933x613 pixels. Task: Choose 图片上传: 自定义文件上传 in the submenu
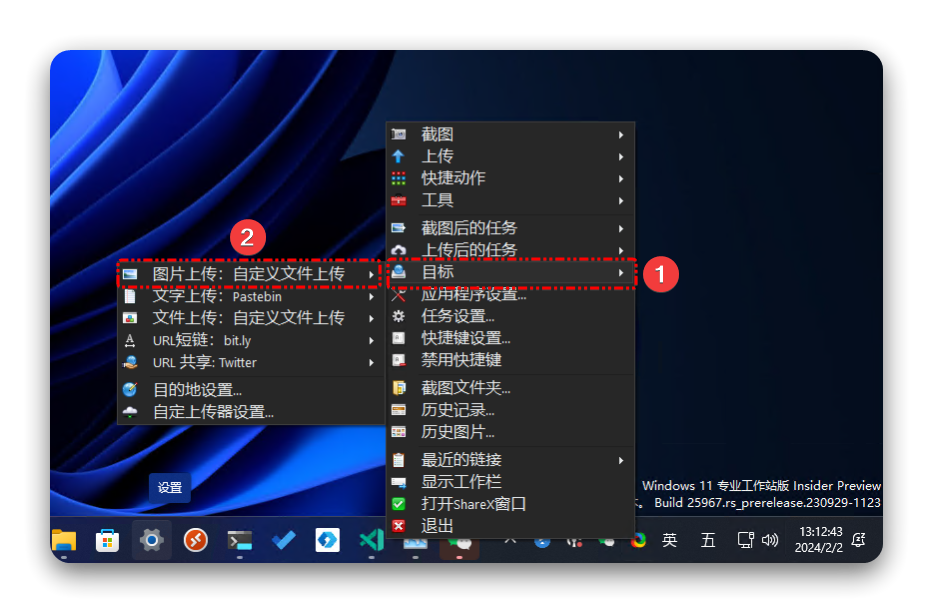point(249,274)
